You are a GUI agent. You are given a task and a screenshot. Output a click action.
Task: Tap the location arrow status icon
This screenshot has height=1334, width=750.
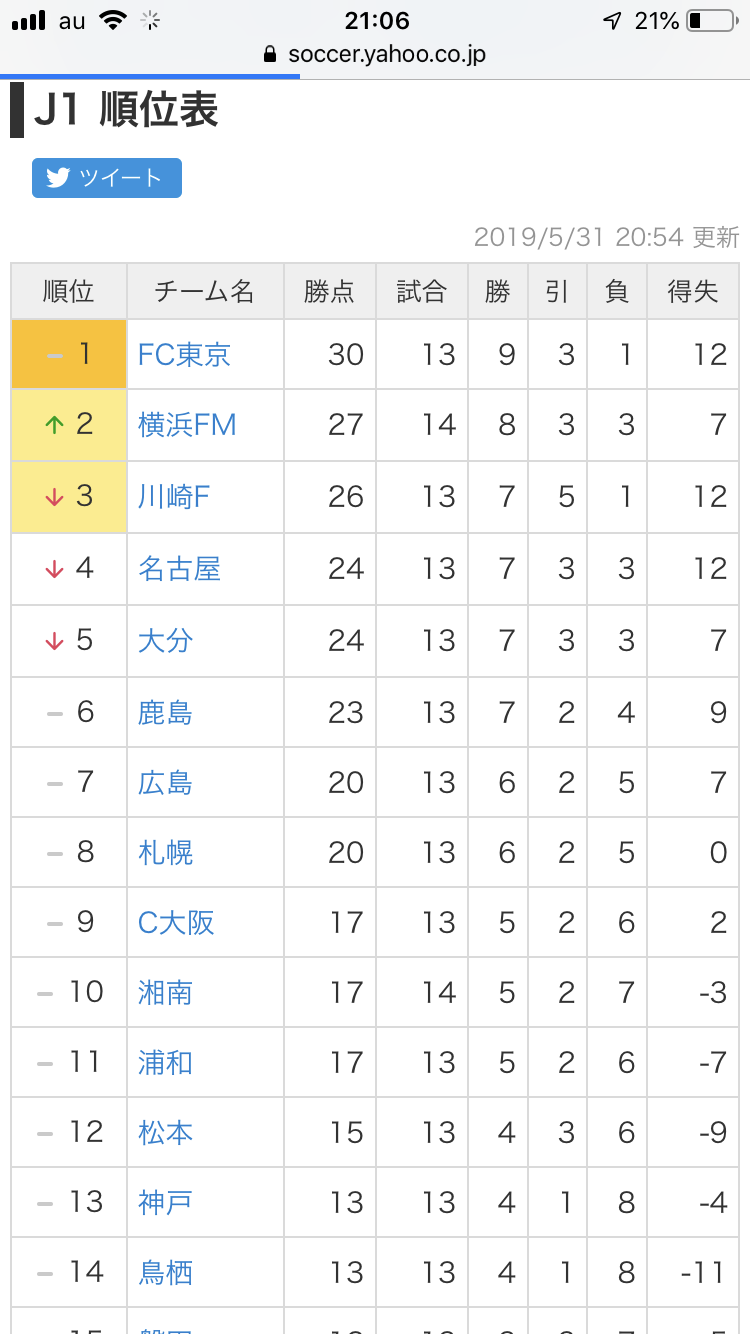pyautogui.click(x=611, y=21)
